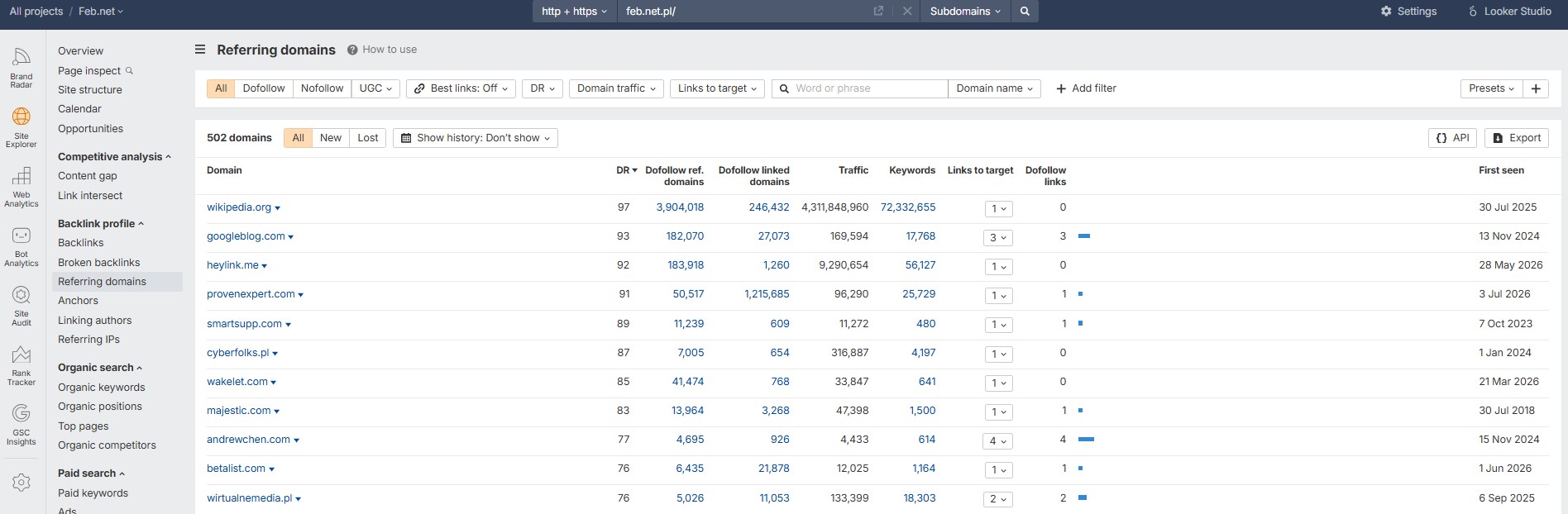Go to Backlinks in sidebar menu
The width and height of the screenshot is (1568, 514).
tap(81, 243)
